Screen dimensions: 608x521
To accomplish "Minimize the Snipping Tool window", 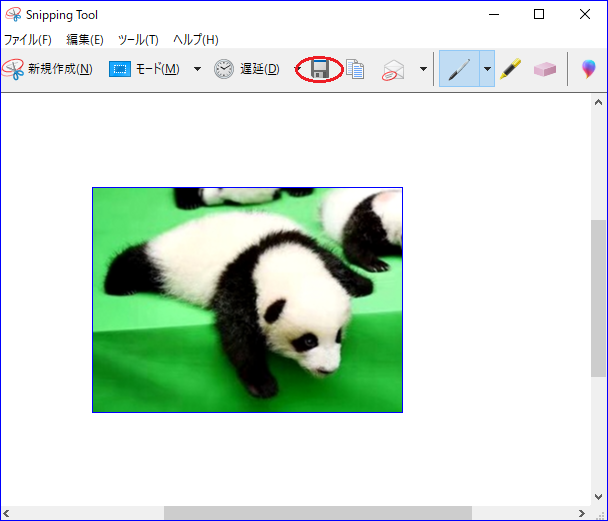I will tap(494, 14).
